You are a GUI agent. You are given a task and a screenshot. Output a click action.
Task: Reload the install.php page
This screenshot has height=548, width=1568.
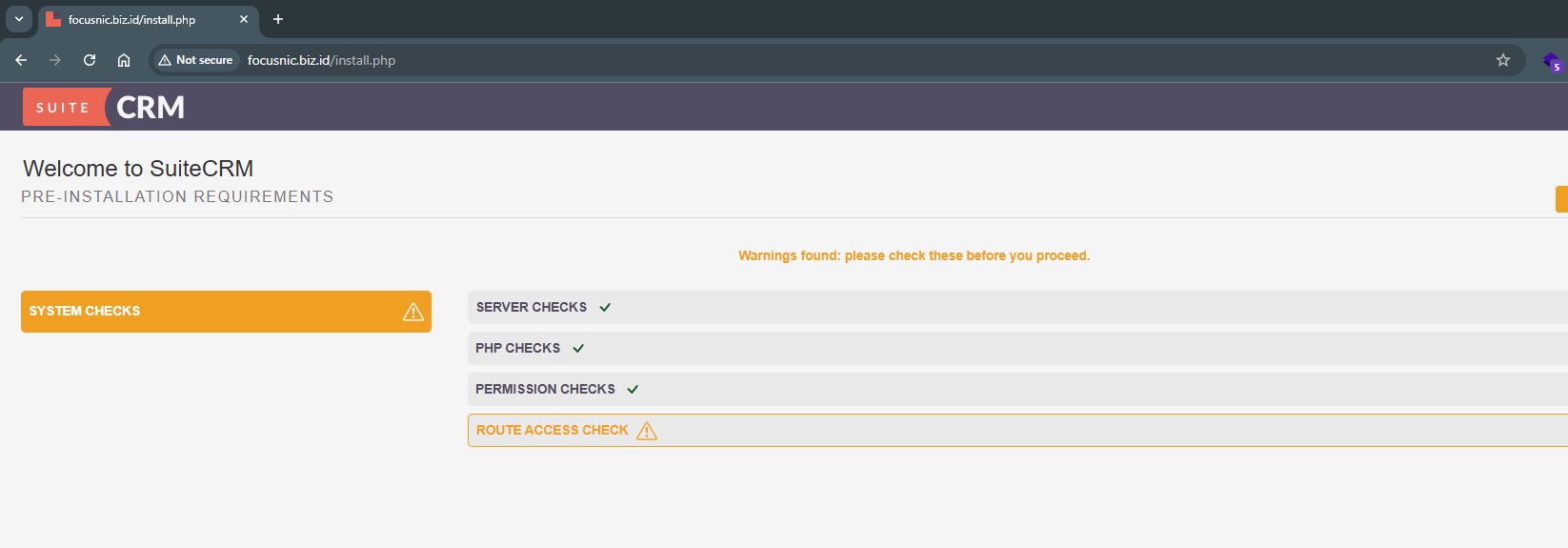[90, 60]
